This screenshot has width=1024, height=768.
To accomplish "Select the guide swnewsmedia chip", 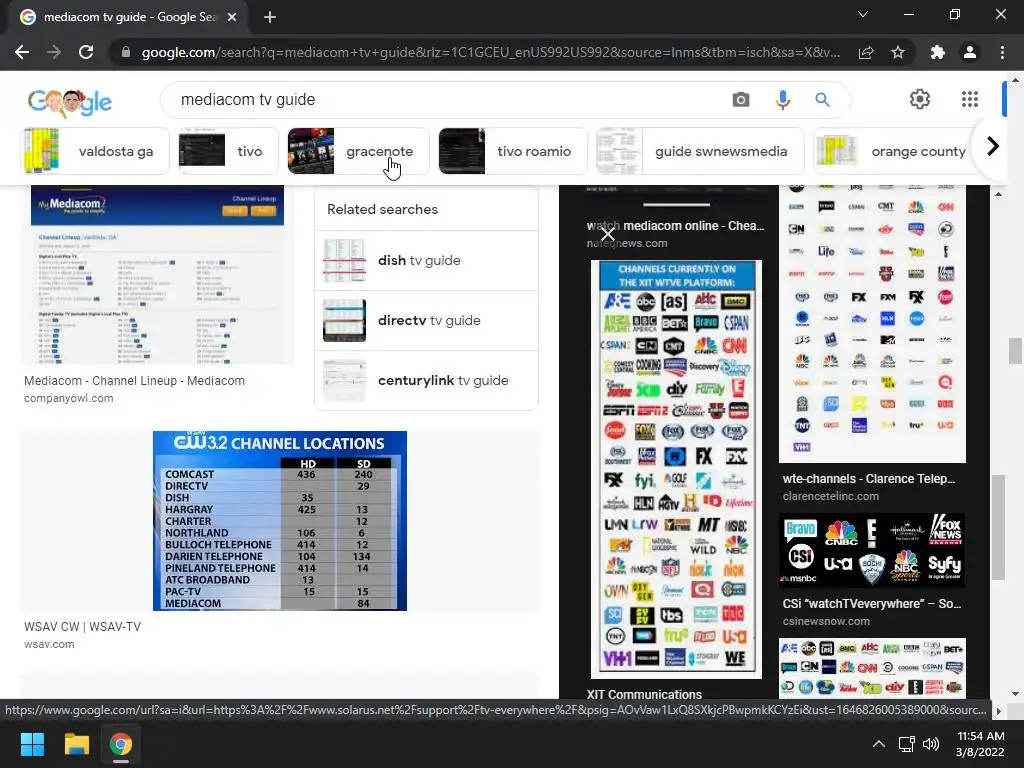I will pos(700,151).
